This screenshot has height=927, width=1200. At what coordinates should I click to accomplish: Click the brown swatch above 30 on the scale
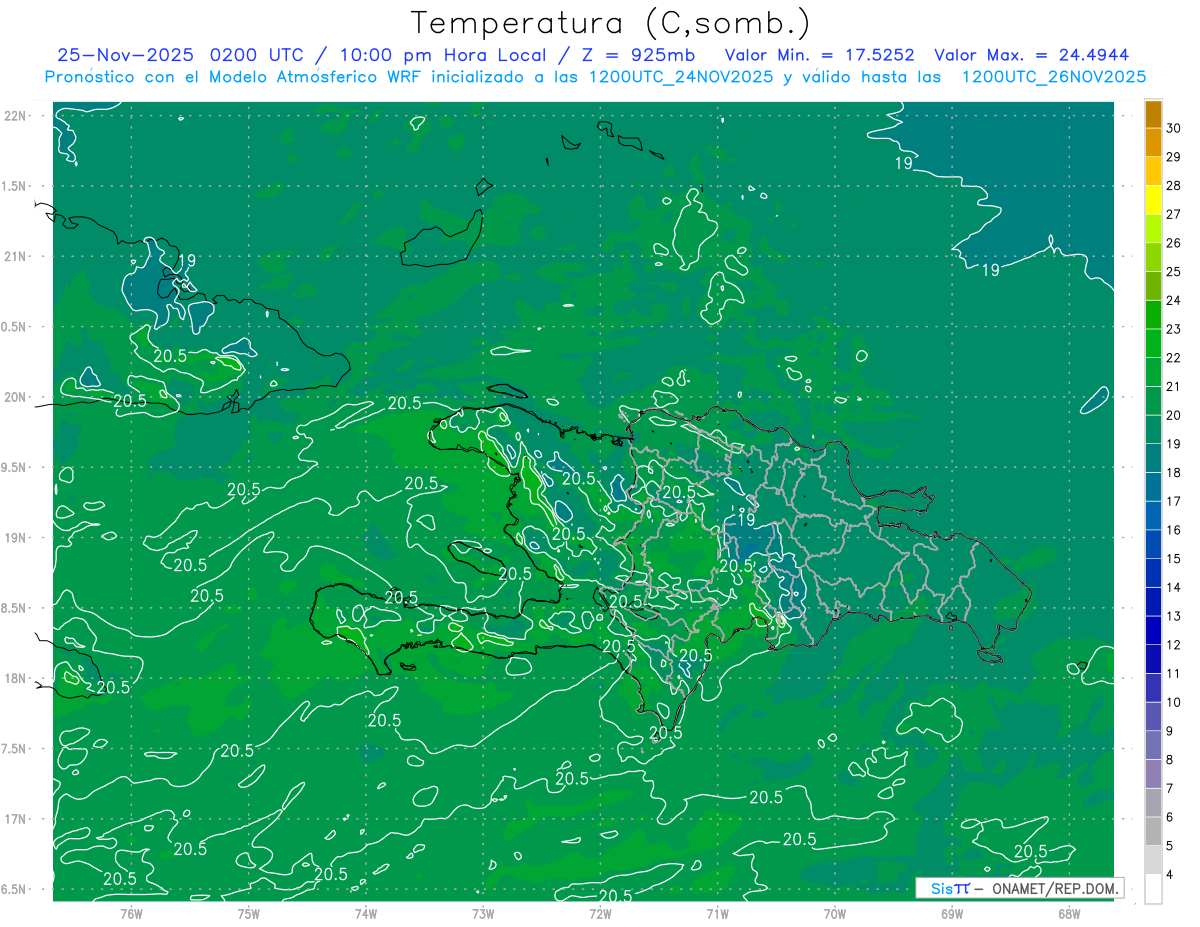coord(1153,114)
